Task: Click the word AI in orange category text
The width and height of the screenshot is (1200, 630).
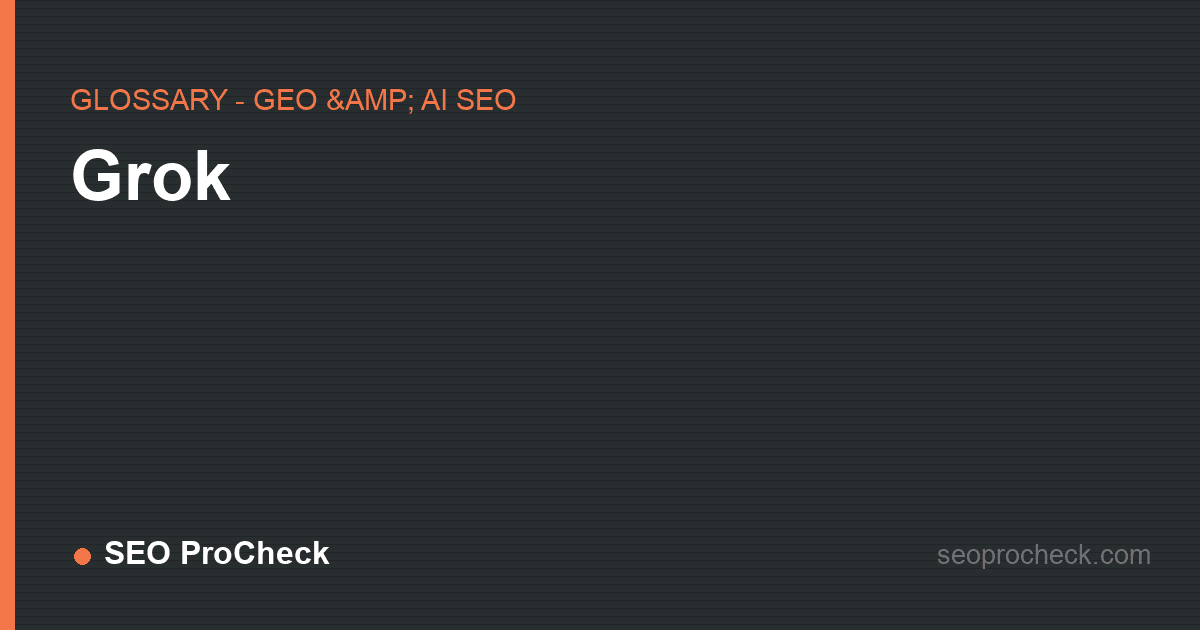Action: point(434,100)
